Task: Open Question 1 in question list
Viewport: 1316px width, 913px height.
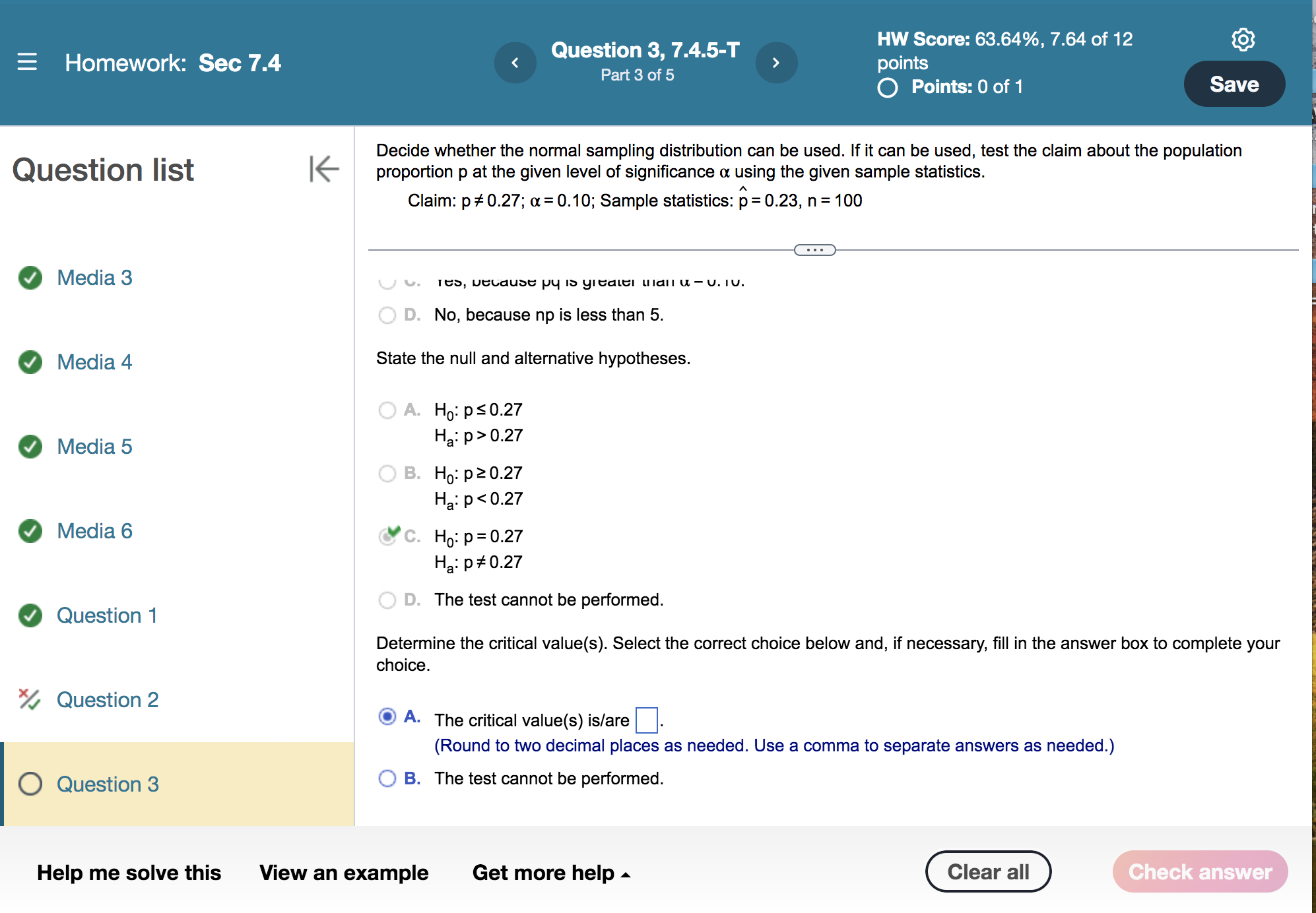Action: (107, 615)
